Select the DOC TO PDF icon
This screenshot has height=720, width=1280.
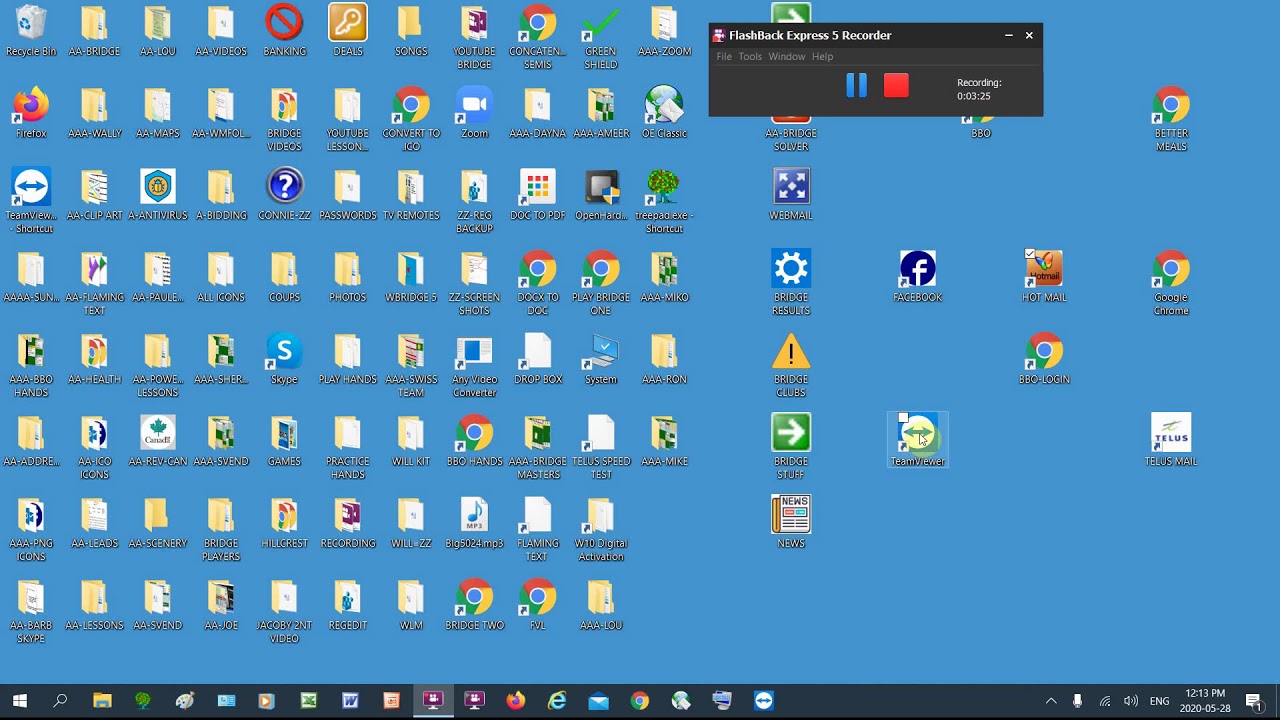coord(538,195)
